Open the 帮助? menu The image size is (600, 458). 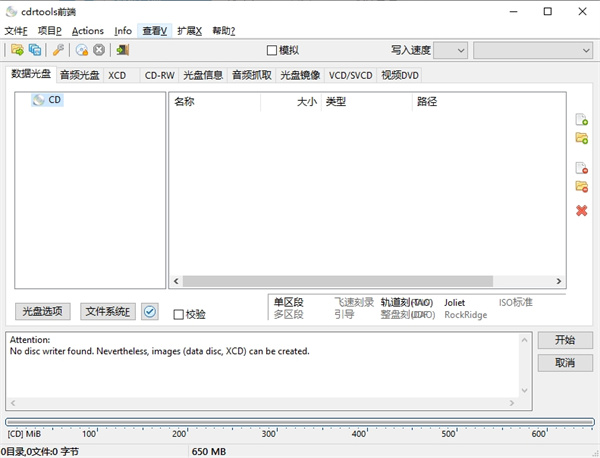pos(224,31)
